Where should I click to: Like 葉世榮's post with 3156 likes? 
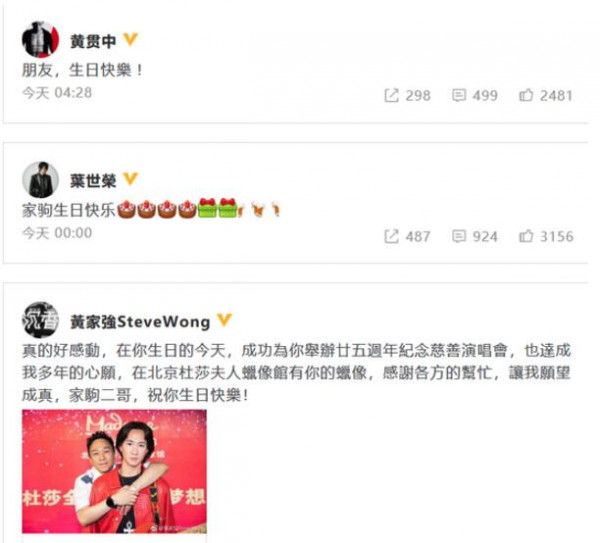point(546,236)
